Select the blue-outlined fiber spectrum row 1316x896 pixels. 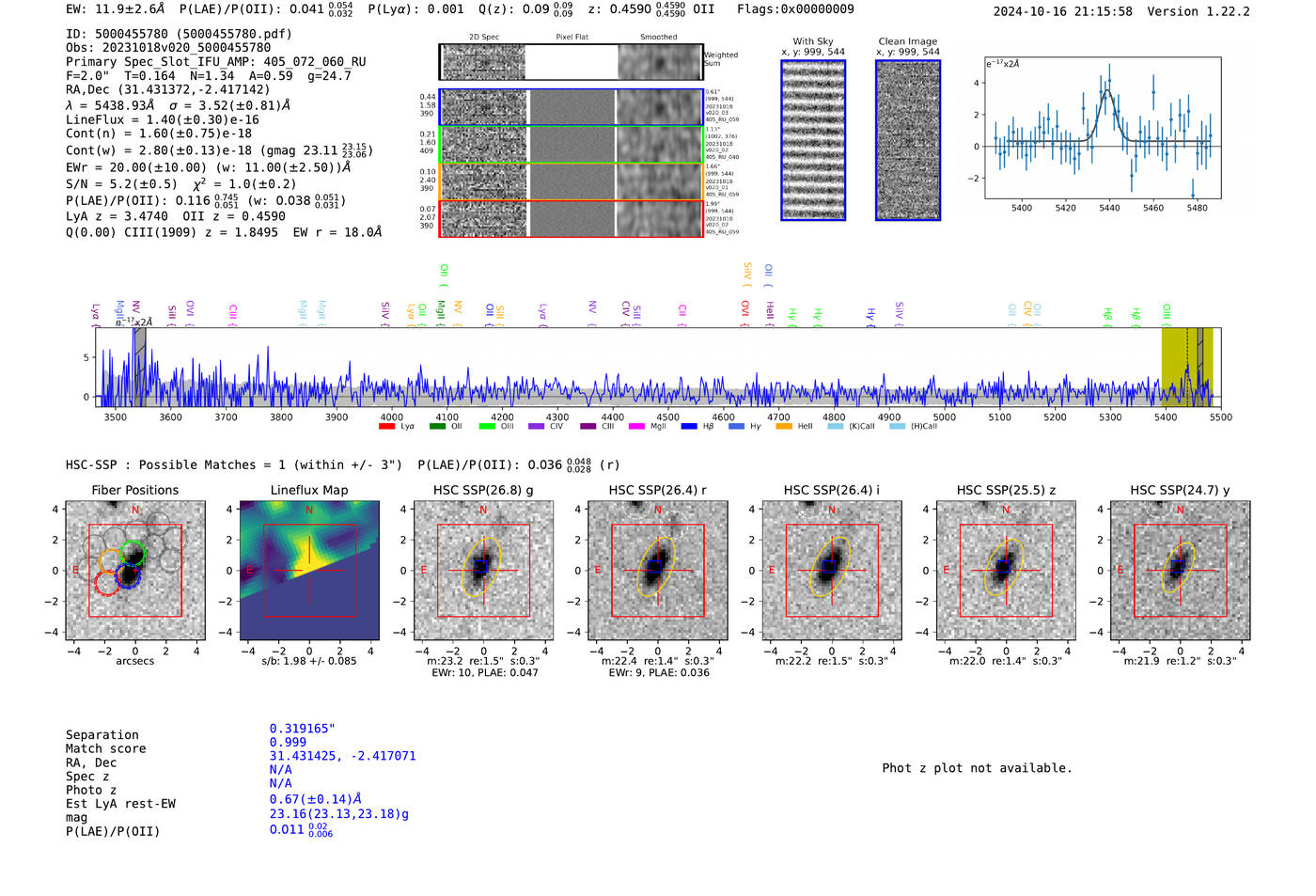coord(571,107)
